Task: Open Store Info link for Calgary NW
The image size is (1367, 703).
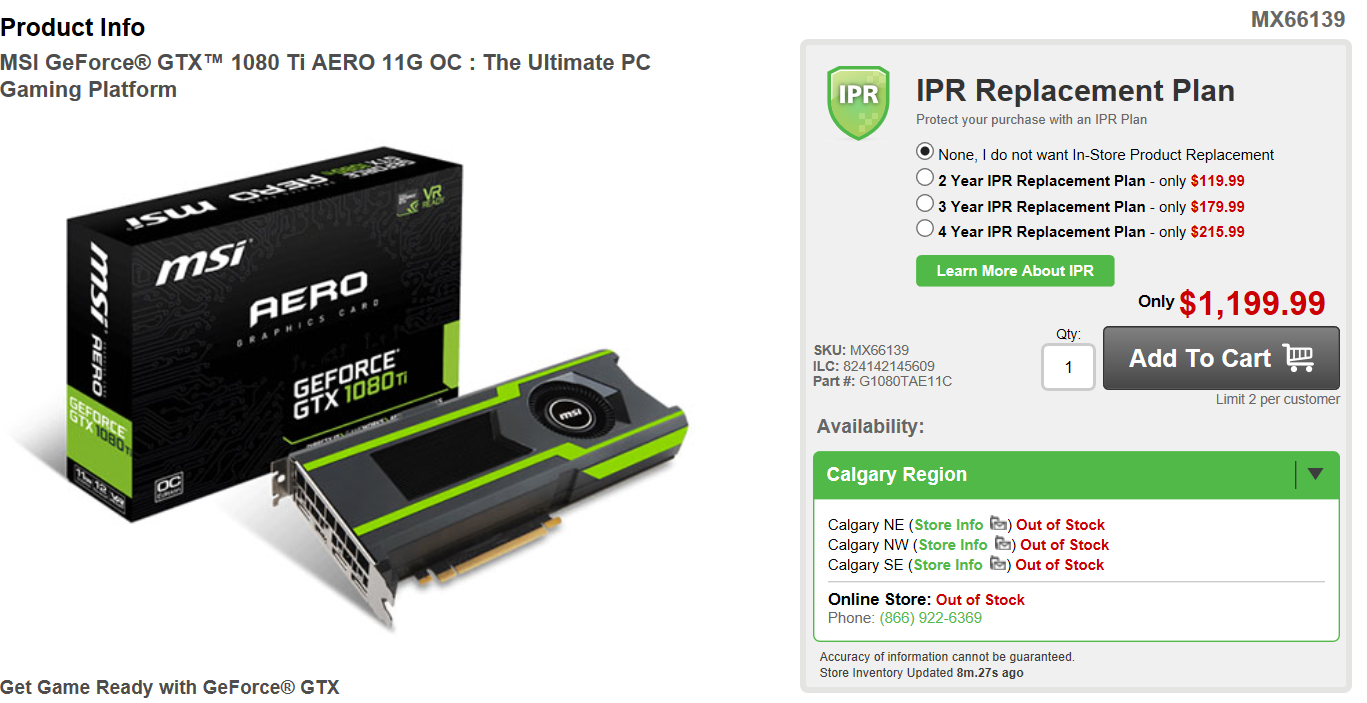Action: (953, 545)
